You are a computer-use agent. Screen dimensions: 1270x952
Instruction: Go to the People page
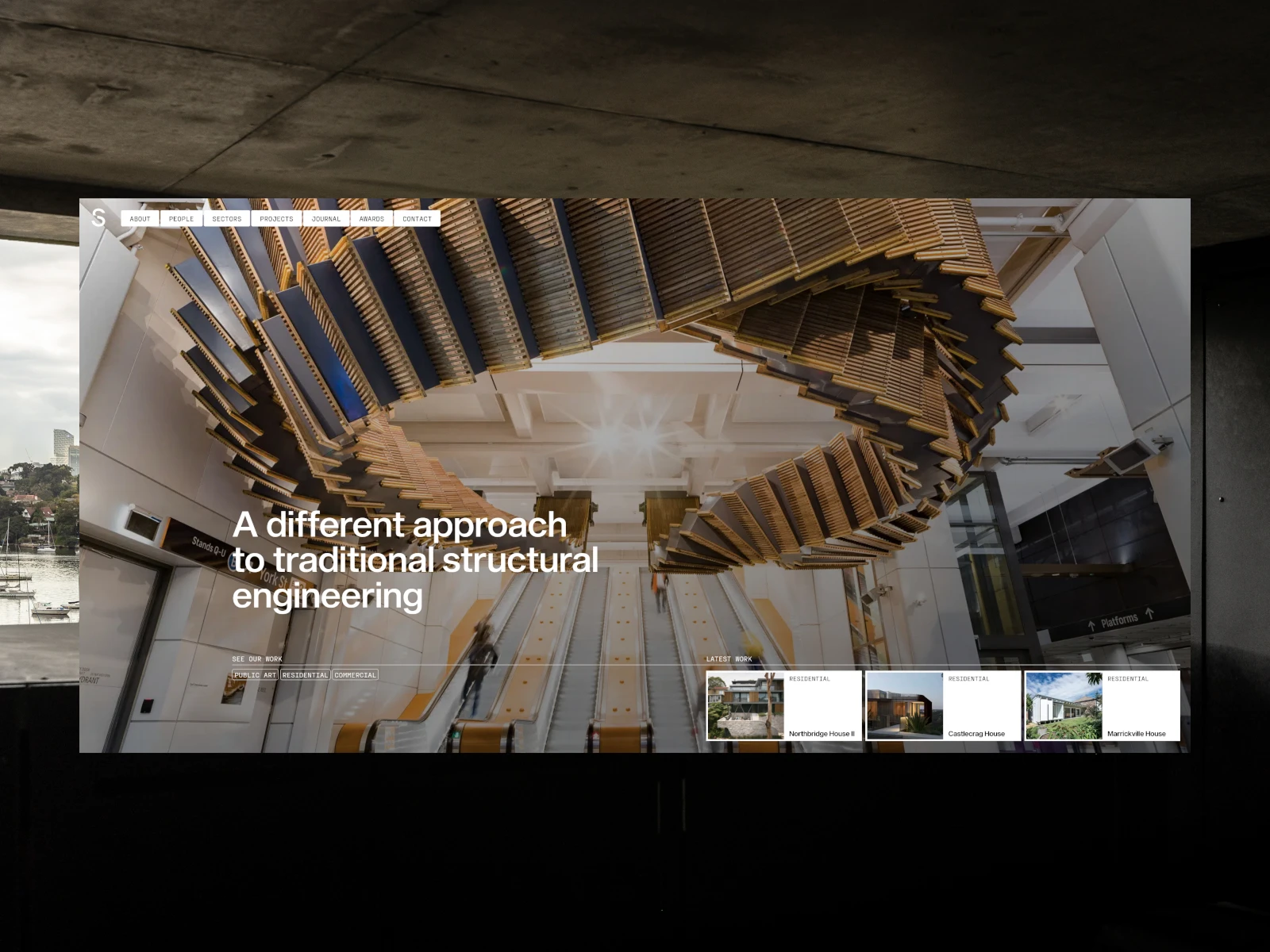point(181,219)
